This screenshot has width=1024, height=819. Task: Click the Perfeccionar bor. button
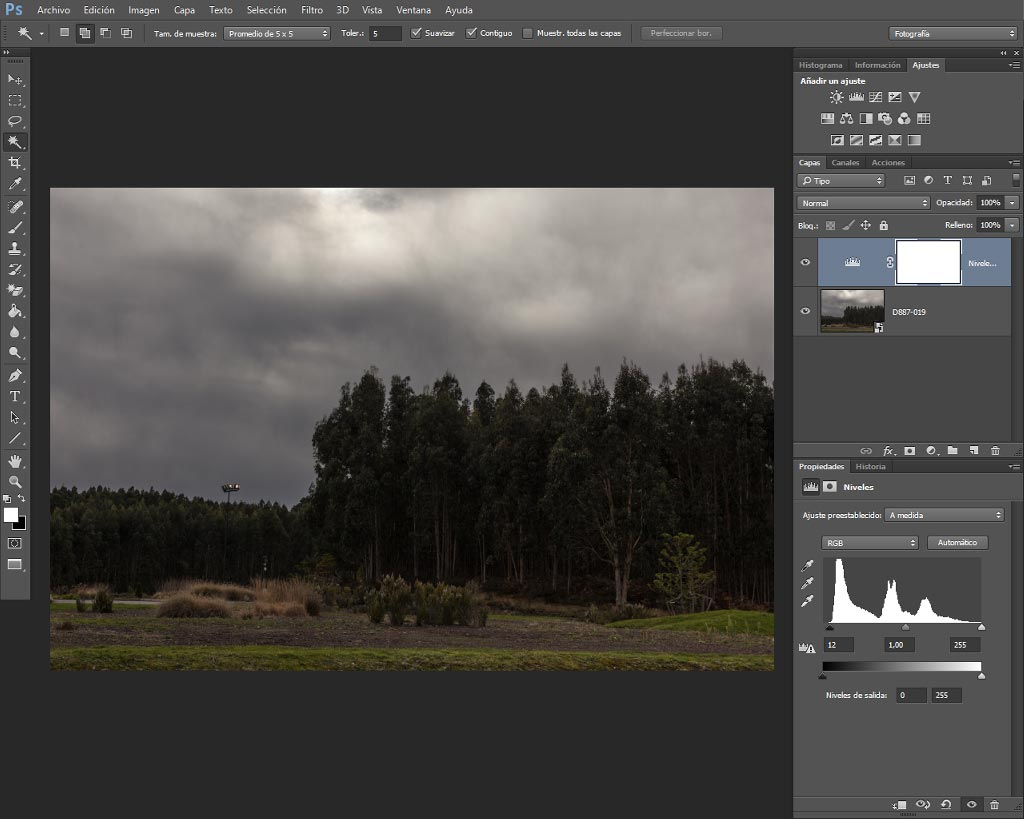(680, 33)
